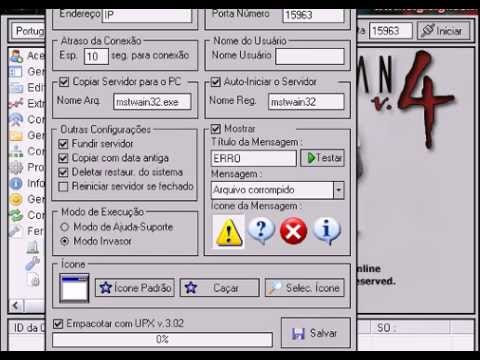The image size is (480, 360).
Task: Click the Título da Mensagem field
Action: click(x=254, y=158)
